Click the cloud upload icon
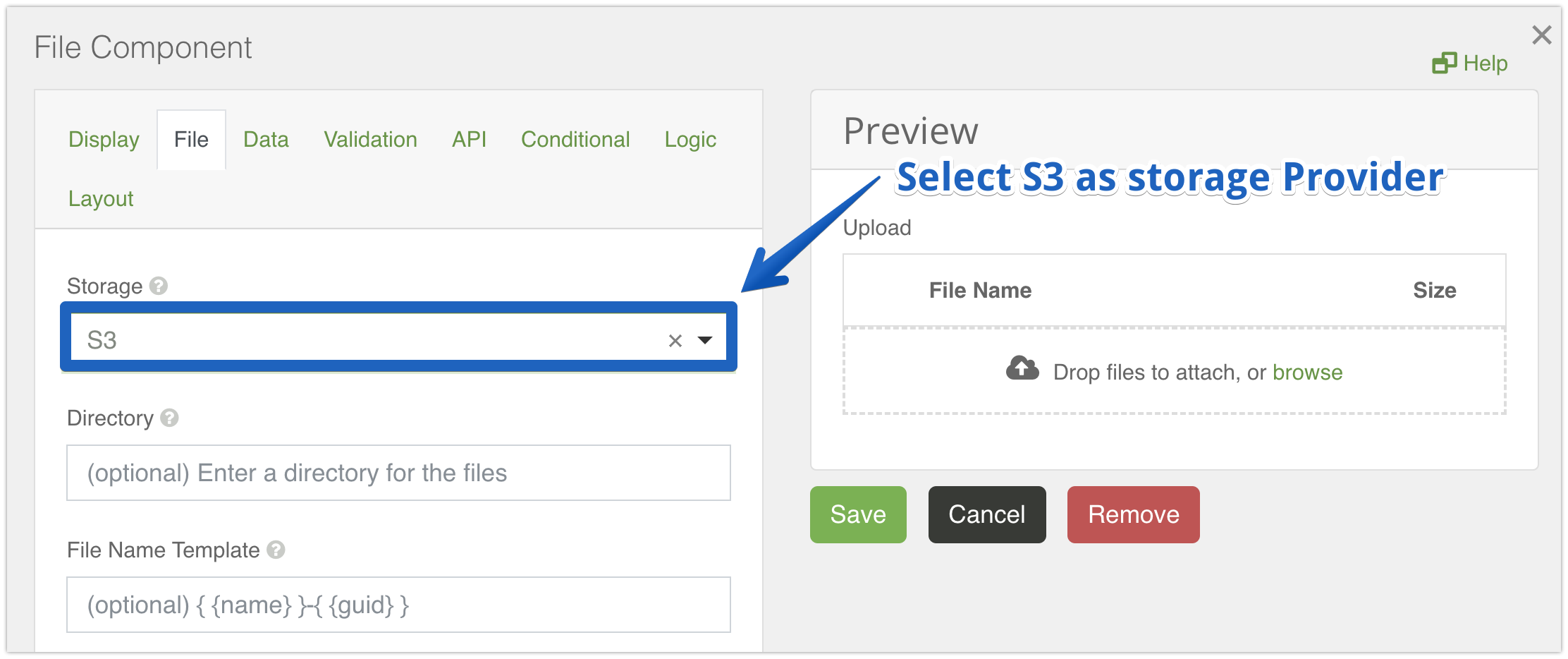Image resolution: width=1568 pixels, height=659 pixels. [x=1022, y=369]
